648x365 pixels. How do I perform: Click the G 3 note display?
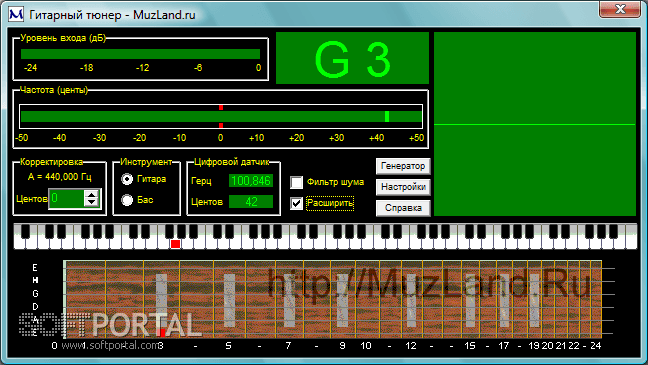pos(352,58)
